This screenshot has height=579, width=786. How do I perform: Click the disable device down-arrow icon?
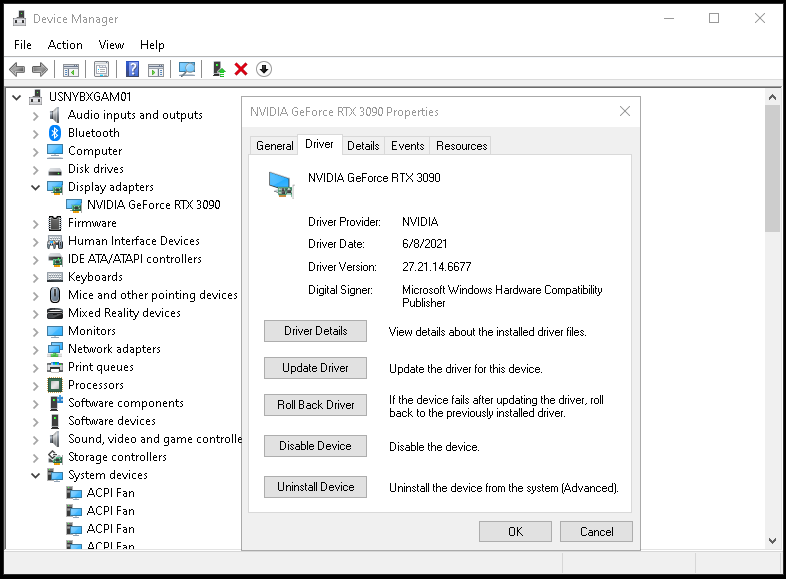point(264,69)
